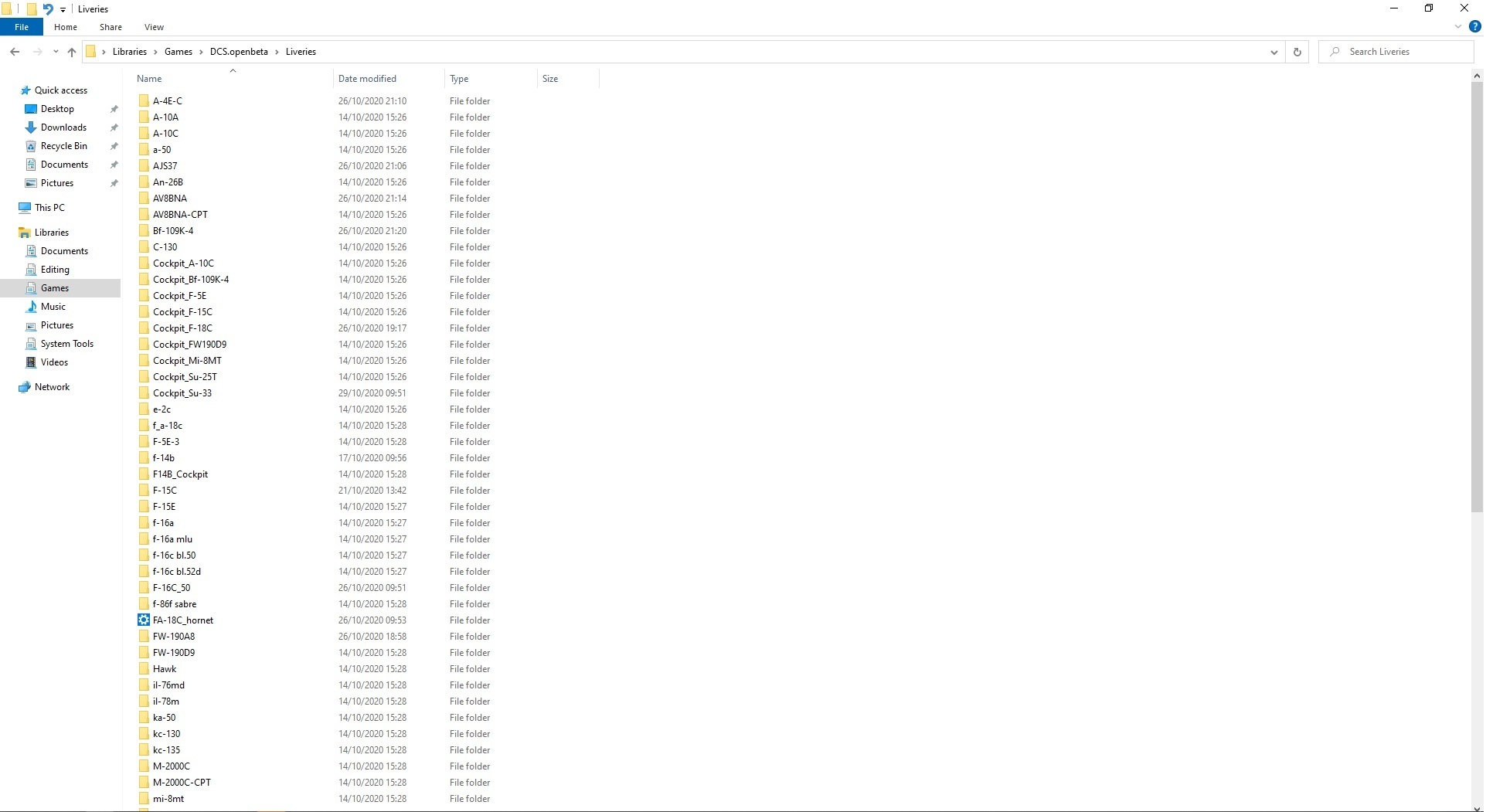Open the Editing library

55,270
